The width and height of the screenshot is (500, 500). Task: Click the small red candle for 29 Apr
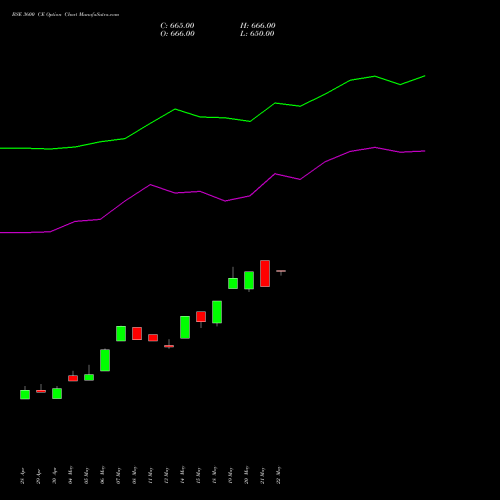41,391
